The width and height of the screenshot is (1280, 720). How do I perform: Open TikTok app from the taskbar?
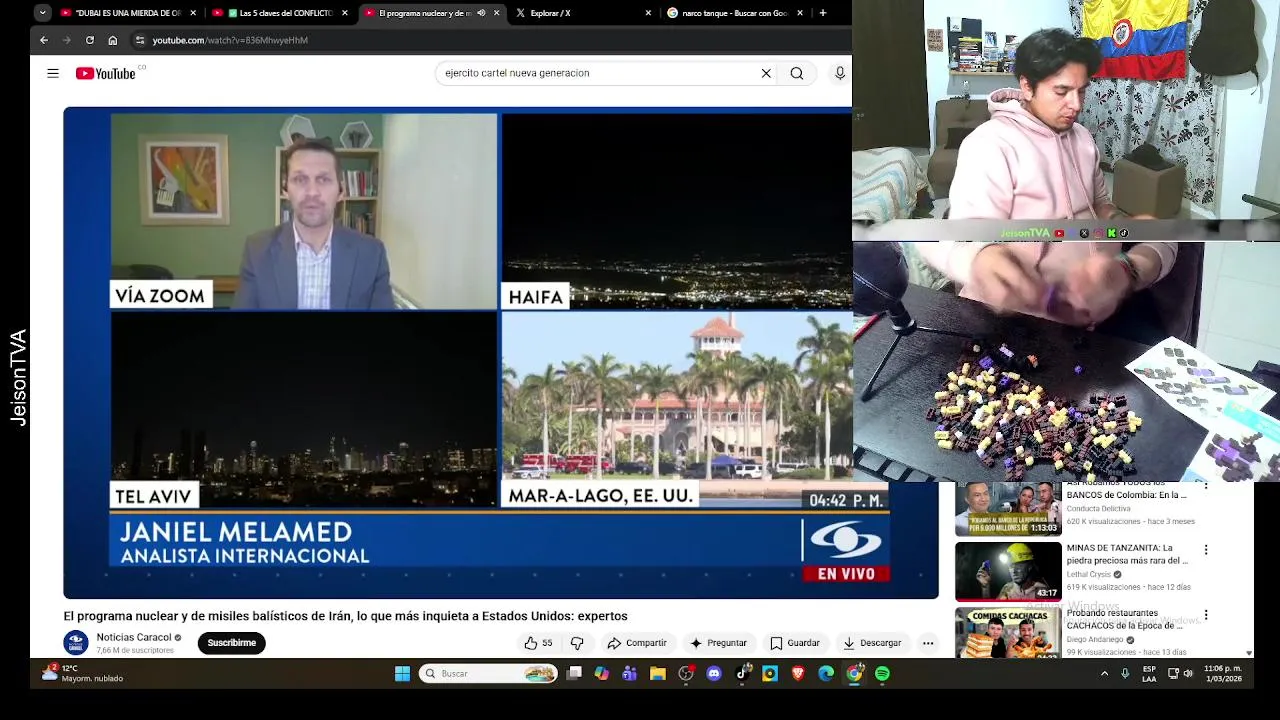pyautogui.click(x=742, y=674)
